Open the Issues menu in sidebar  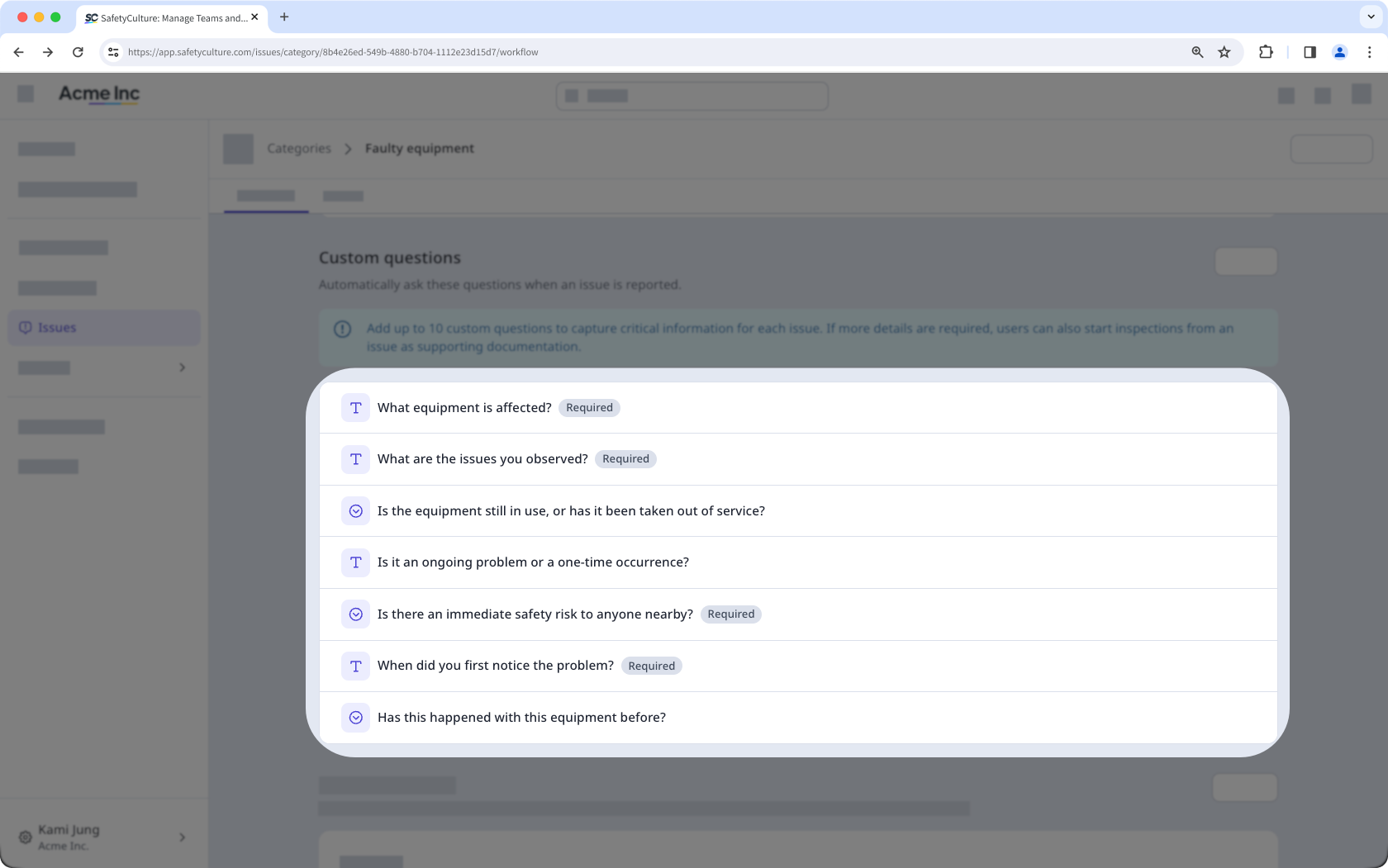click(x=104, y=328)
